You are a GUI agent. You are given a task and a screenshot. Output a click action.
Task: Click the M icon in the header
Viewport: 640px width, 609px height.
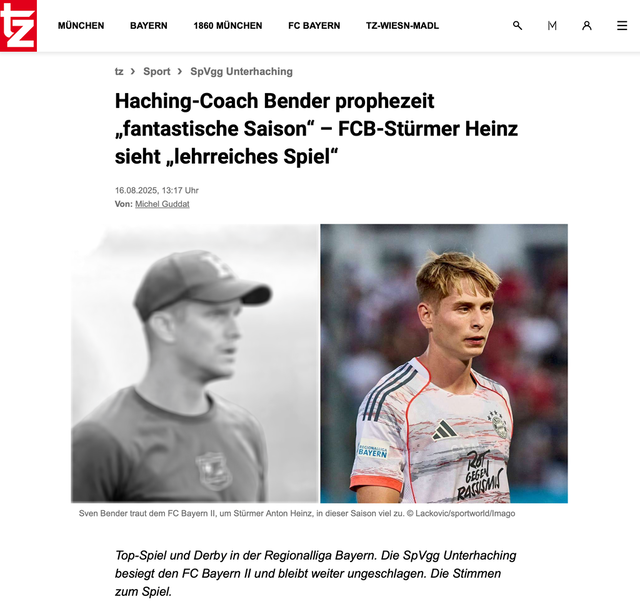click(x=552, y=26)
